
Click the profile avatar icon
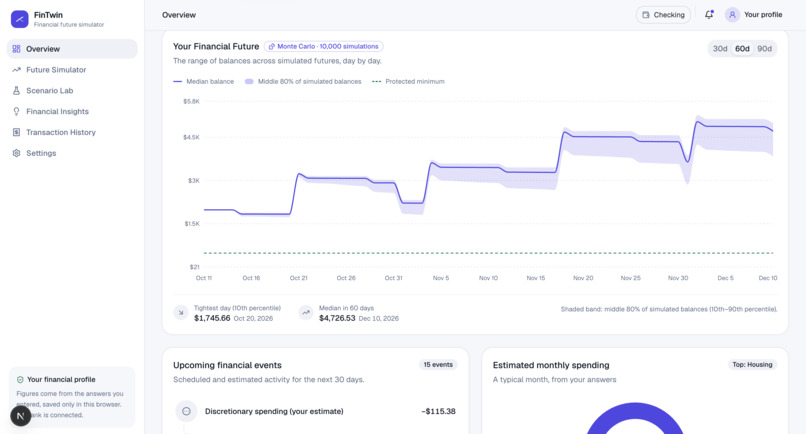(x=732, y=15)
